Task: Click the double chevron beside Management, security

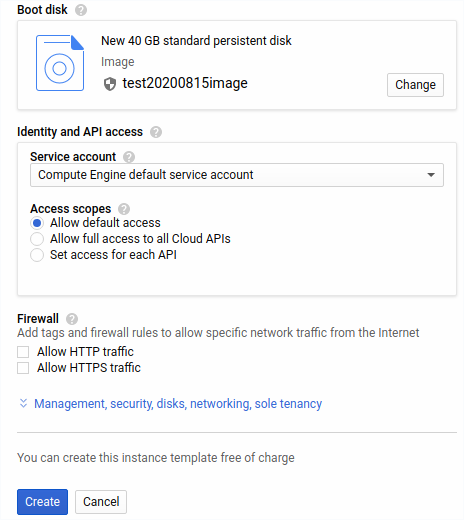Action: click(x=23, y=403)
